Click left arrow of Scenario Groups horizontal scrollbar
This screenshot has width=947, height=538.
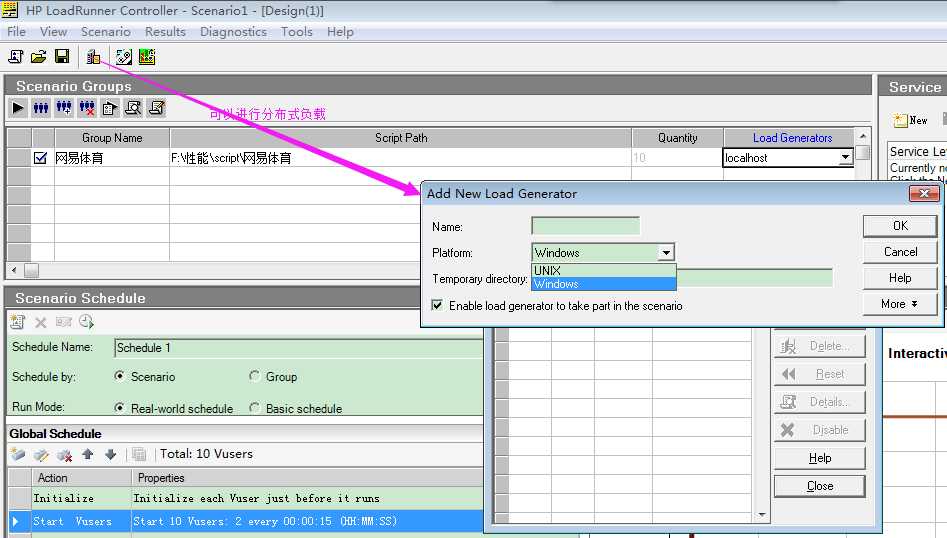click(x=14, y=270)
